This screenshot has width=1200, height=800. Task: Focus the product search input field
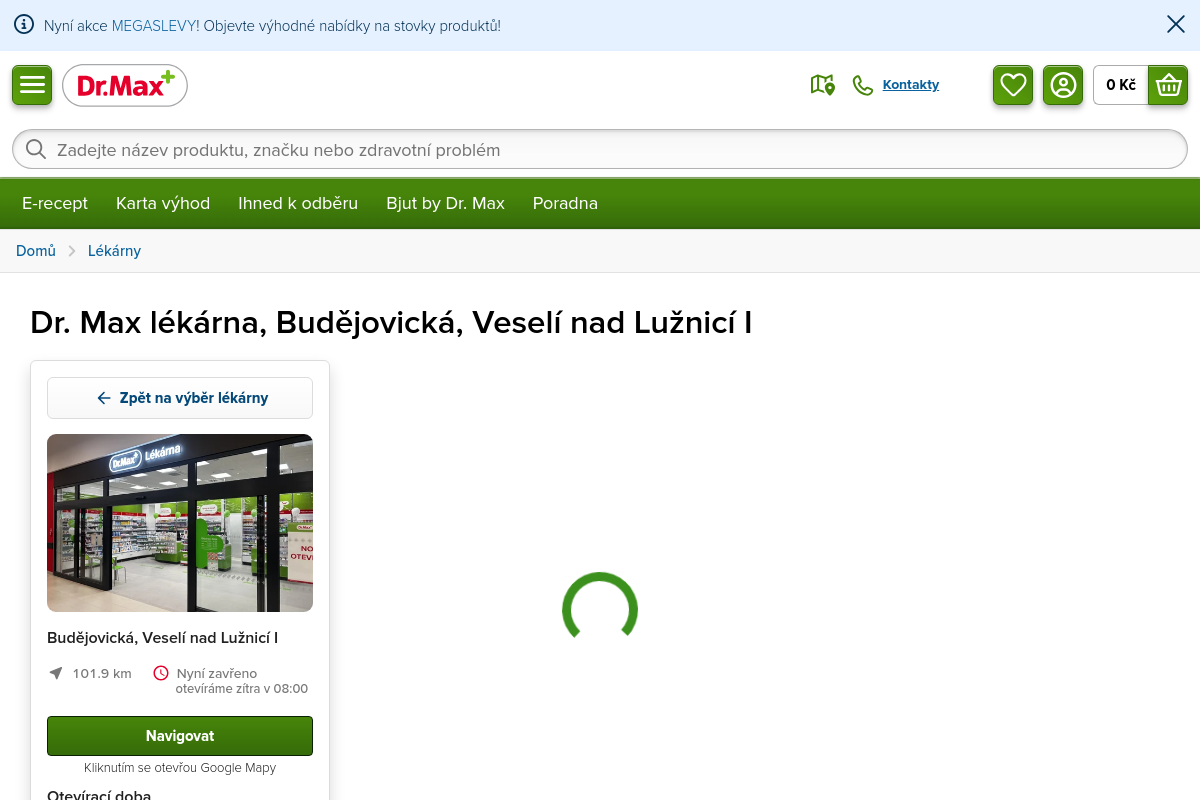coord(600,150)
